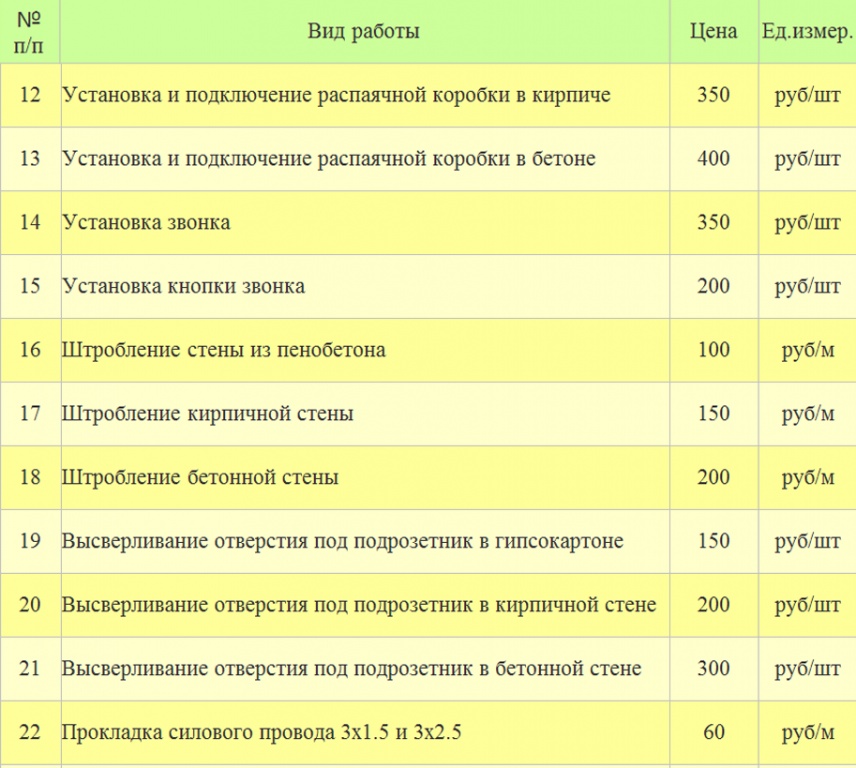
Task: Select the distribution box in concrete row text
Action: (x=328, y=158)
